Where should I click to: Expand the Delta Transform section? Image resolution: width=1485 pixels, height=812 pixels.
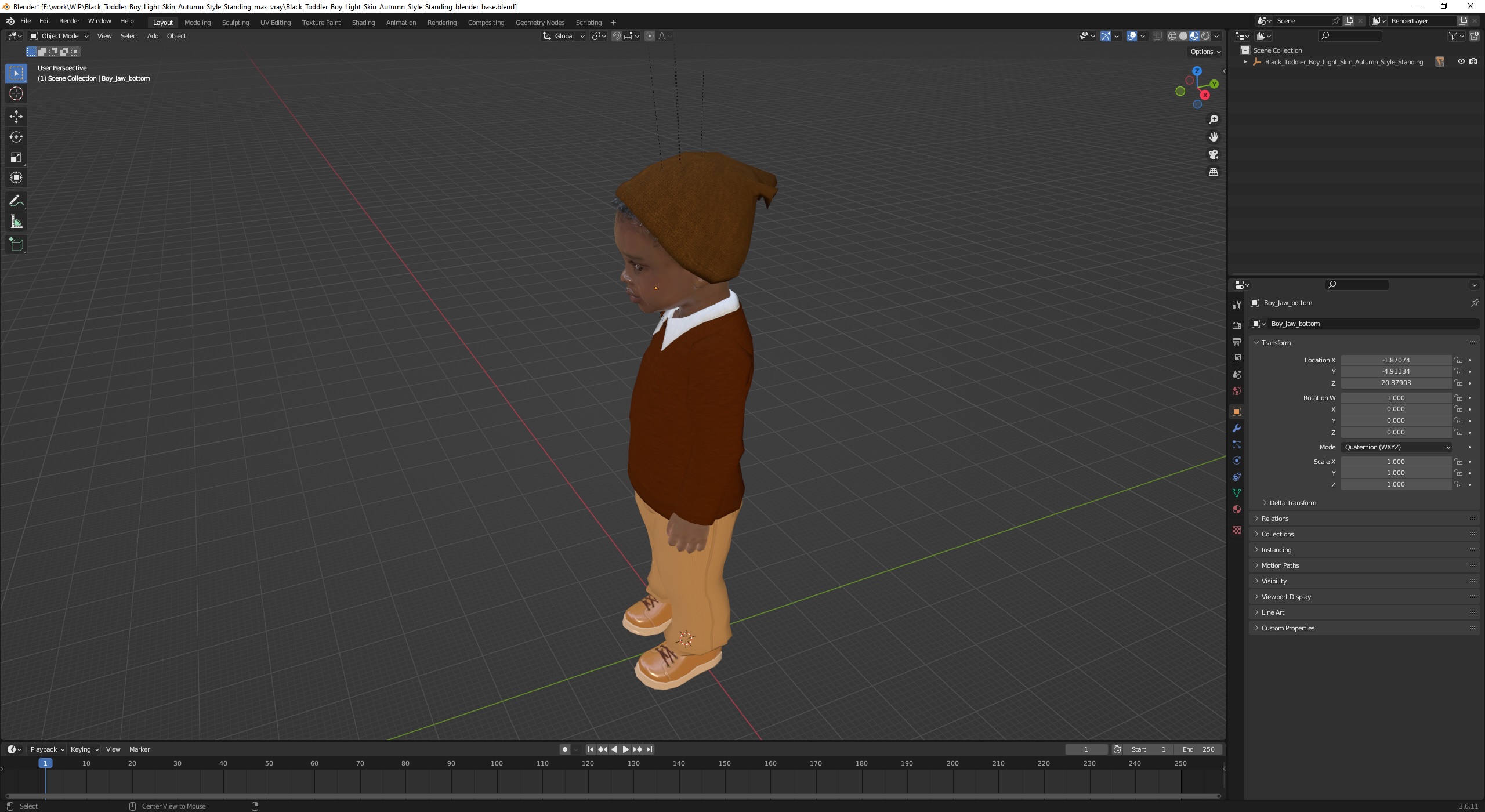pyautogui.click(x=1292, y=503)
